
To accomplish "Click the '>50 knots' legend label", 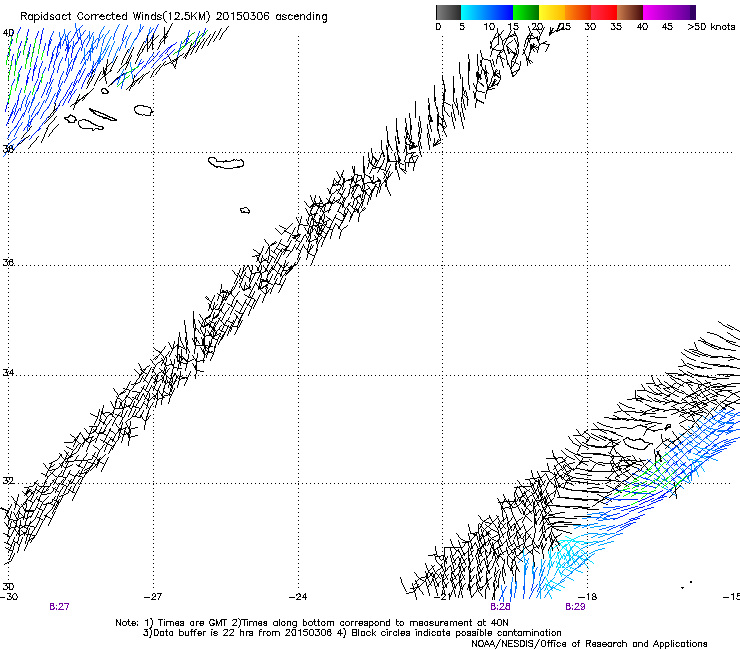I will click(711, 27).
